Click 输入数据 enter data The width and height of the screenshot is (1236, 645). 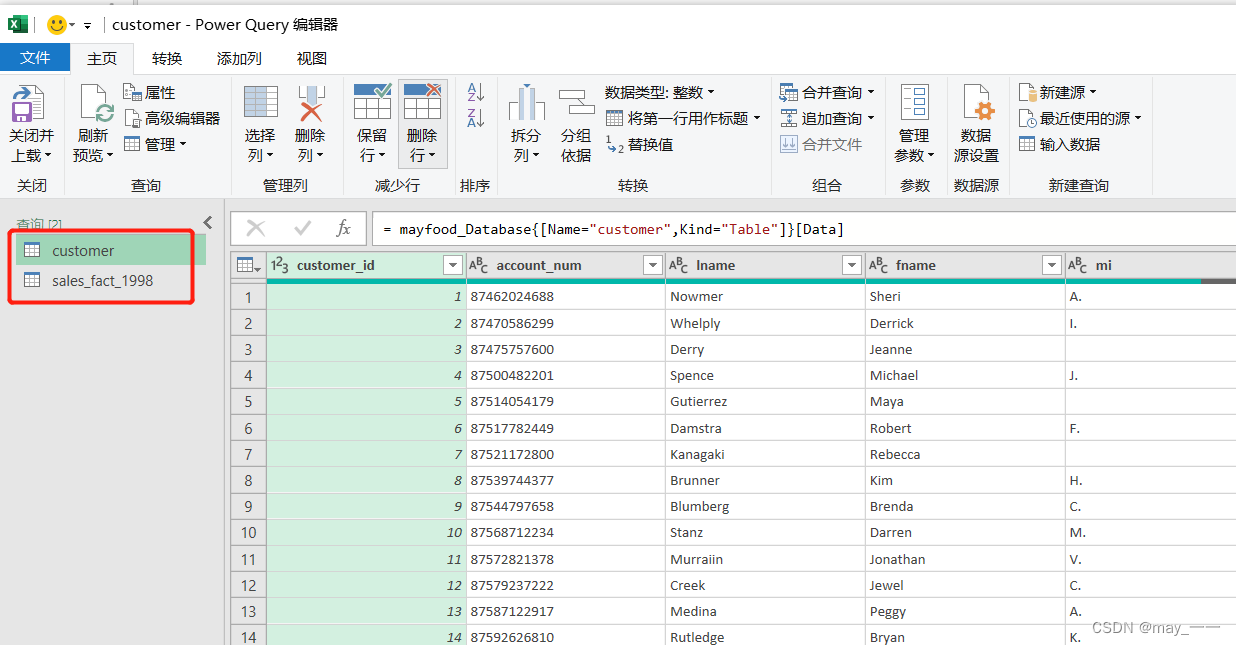[x=1060, y=144]
